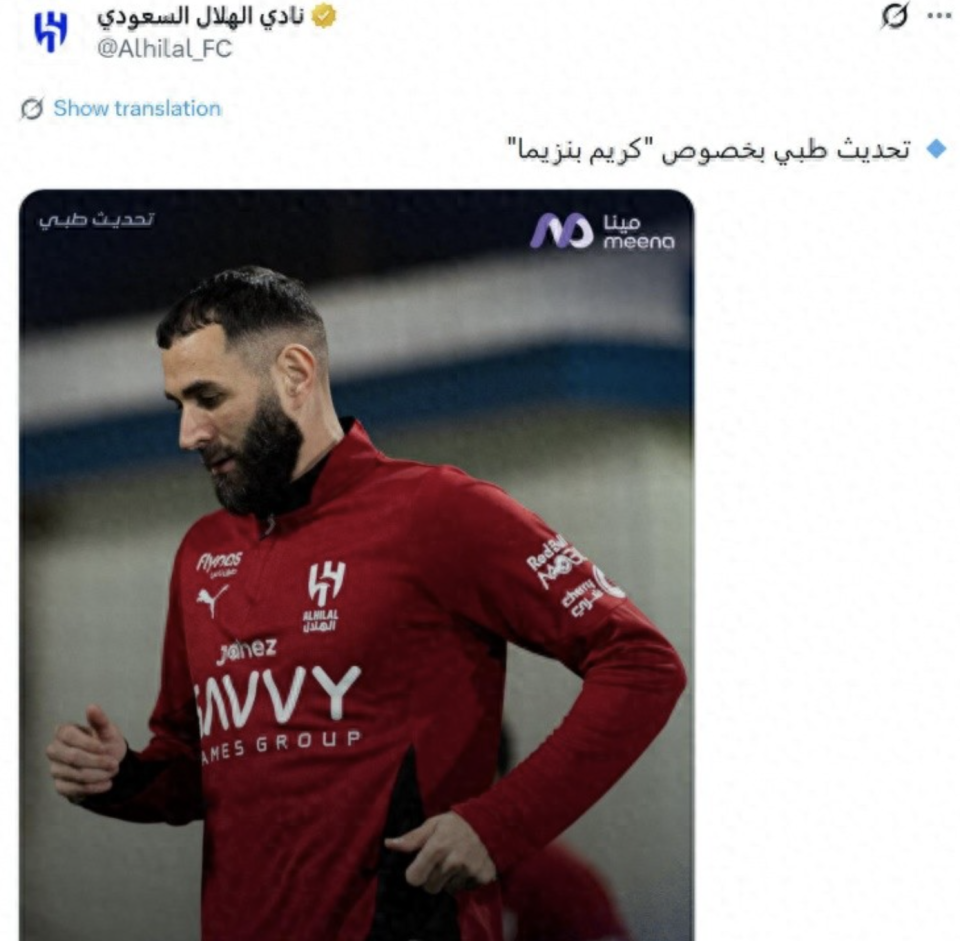Open the Al Hilal profile avatar
The height and width of the screenshot is (941, 960).
[50, 31]
